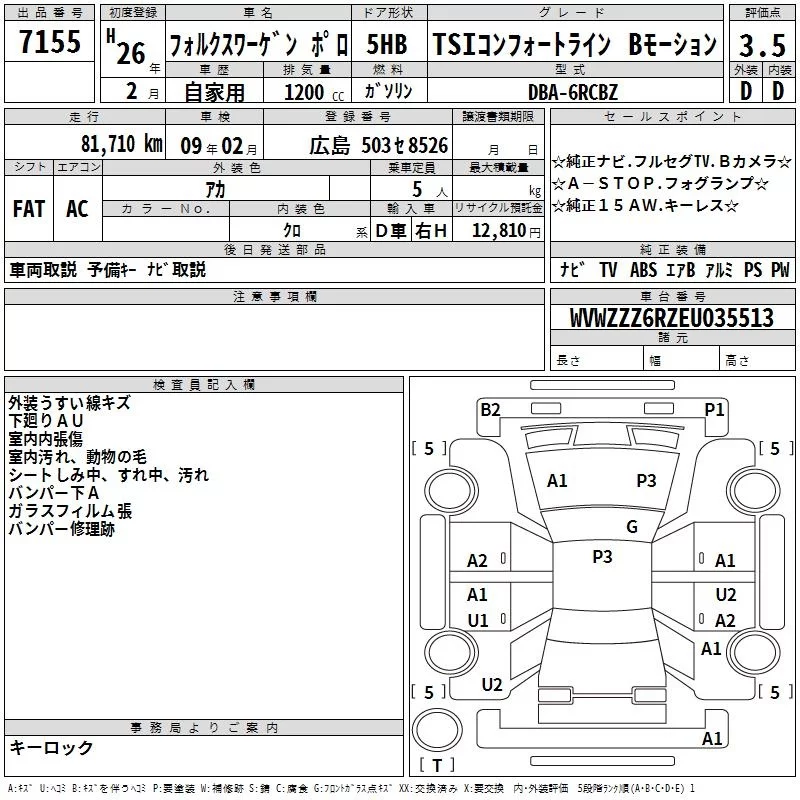Click the door type value 5HB
Viewport: 800px width, 800px height.
(387, 44)
